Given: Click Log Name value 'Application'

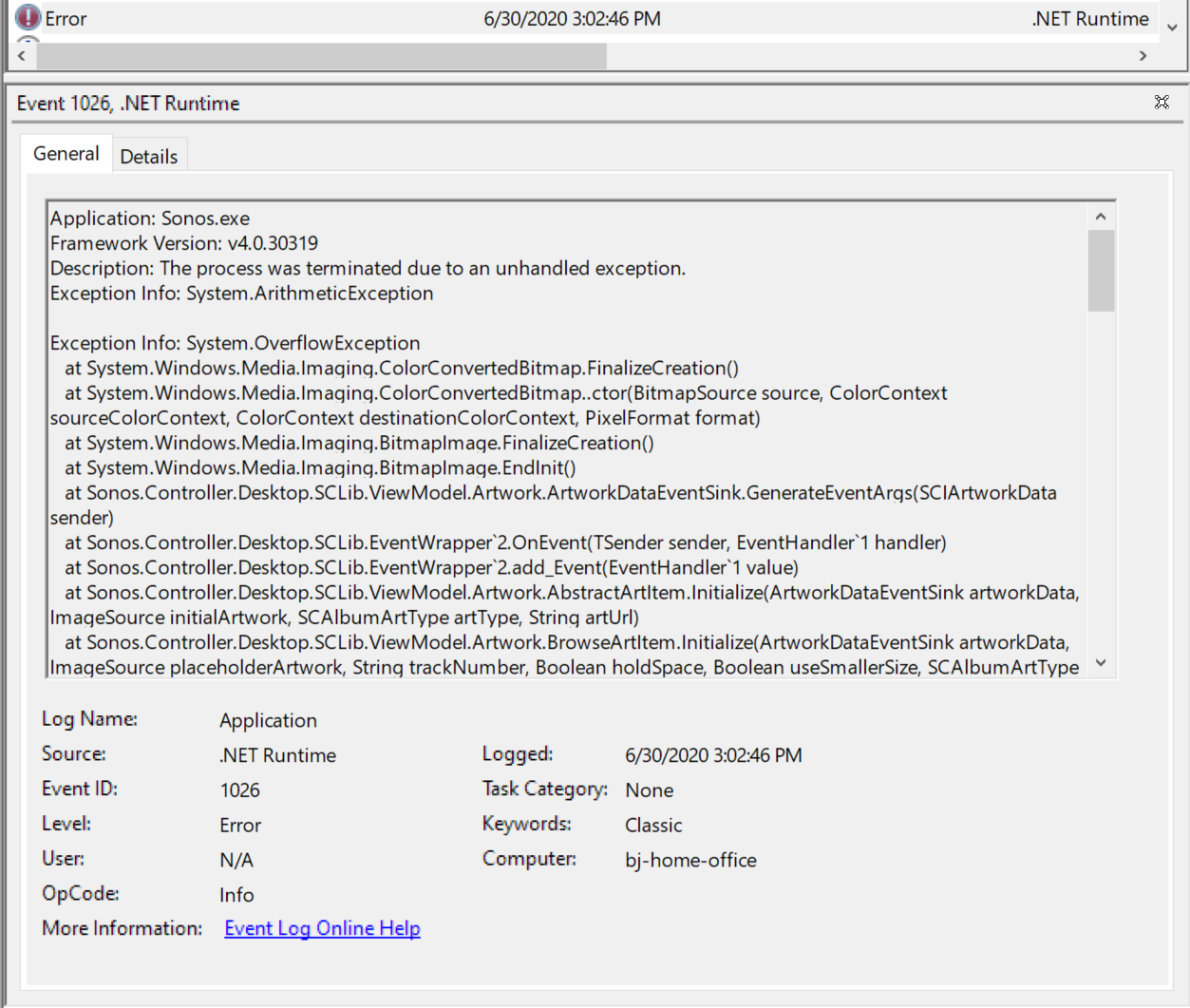Looking at the screenshot, I should (x=269, y=720).
